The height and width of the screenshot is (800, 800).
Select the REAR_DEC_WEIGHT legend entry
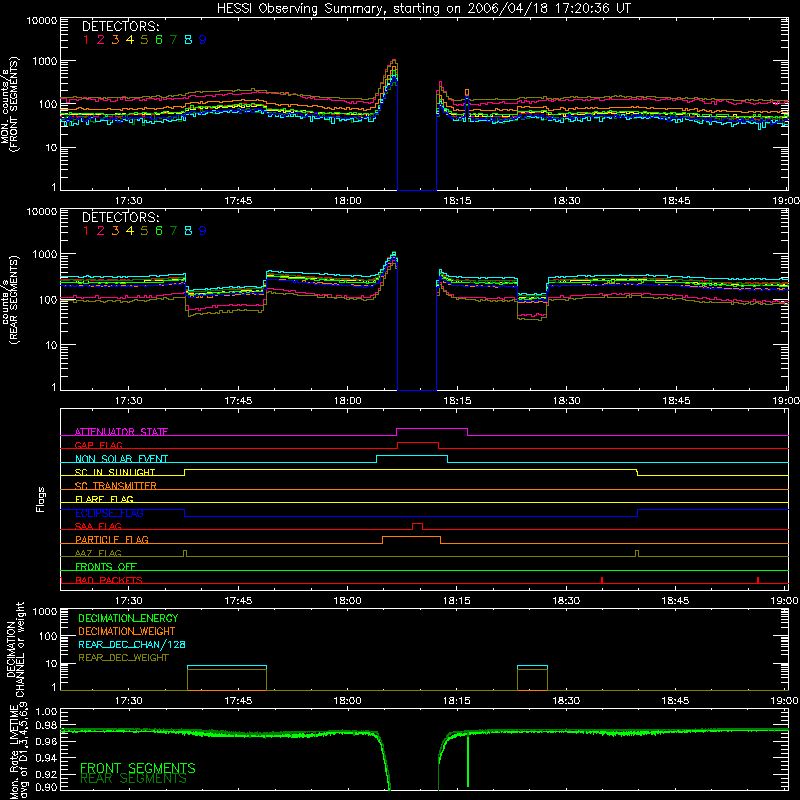tap(123, 658)
